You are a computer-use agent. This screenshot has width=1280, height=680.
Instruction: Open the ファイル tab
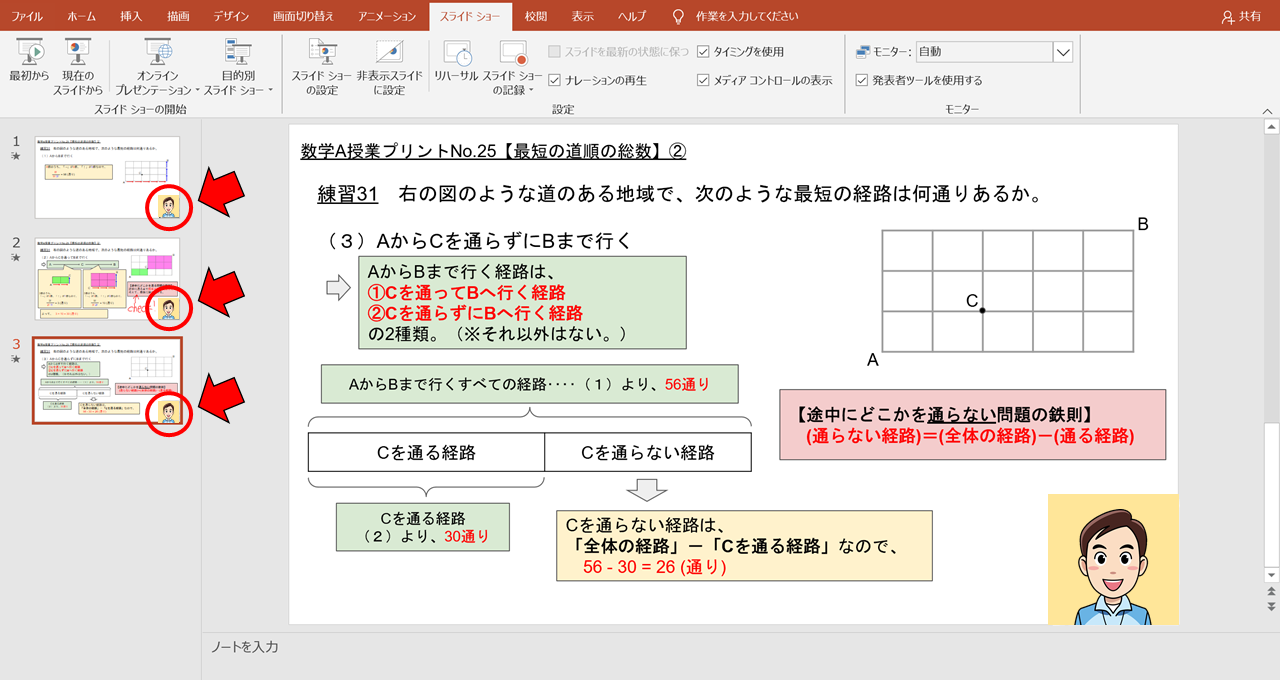(x=27, y=17)
